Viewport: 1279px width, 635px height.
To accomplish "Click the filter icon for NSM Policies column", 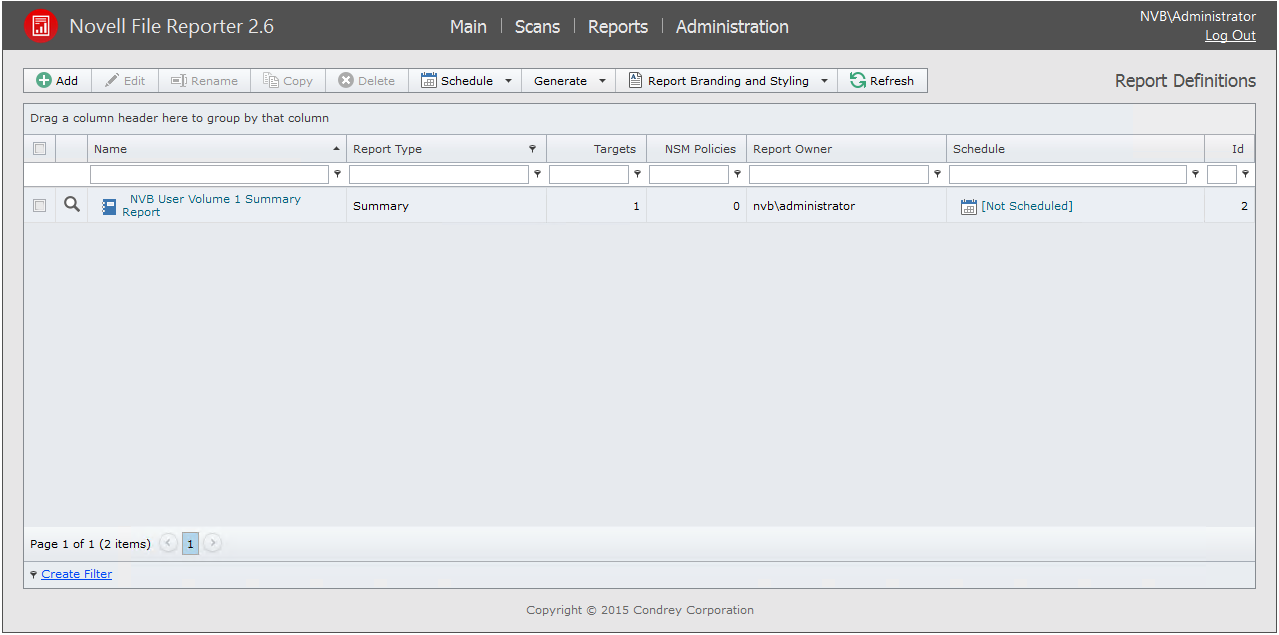I will click(x=737, y=174).
